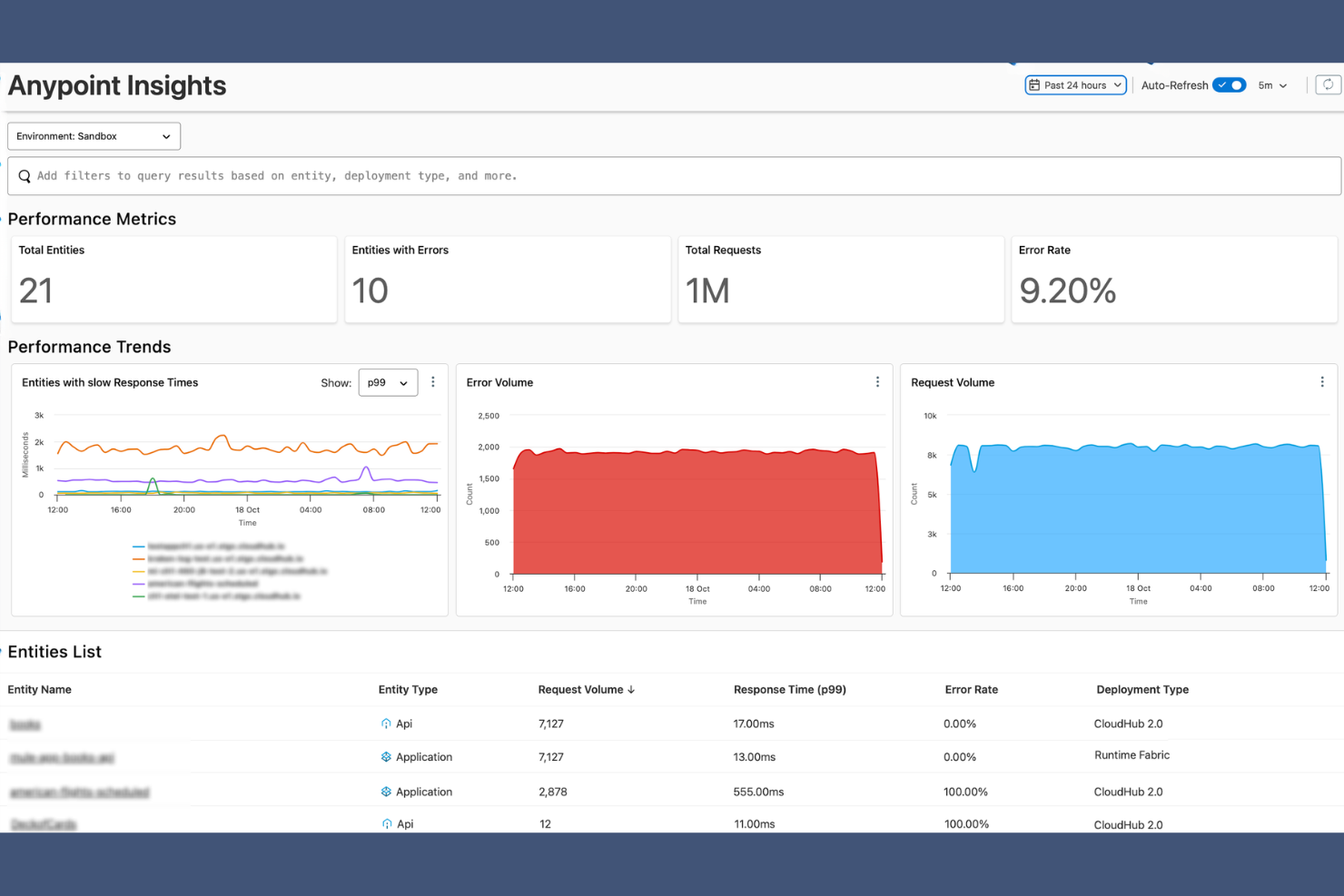Click the blue Request Volume area chart
This screenshot has width=1344, height=896.
1138,510
